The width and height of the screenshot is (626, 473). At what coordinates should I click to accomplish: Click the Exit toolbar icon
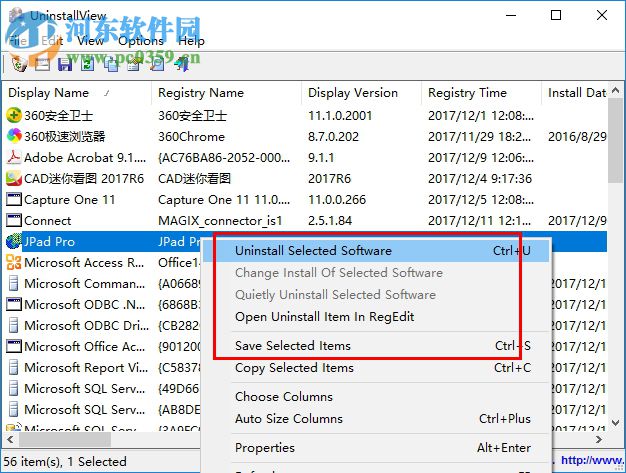tap(181, 64)
